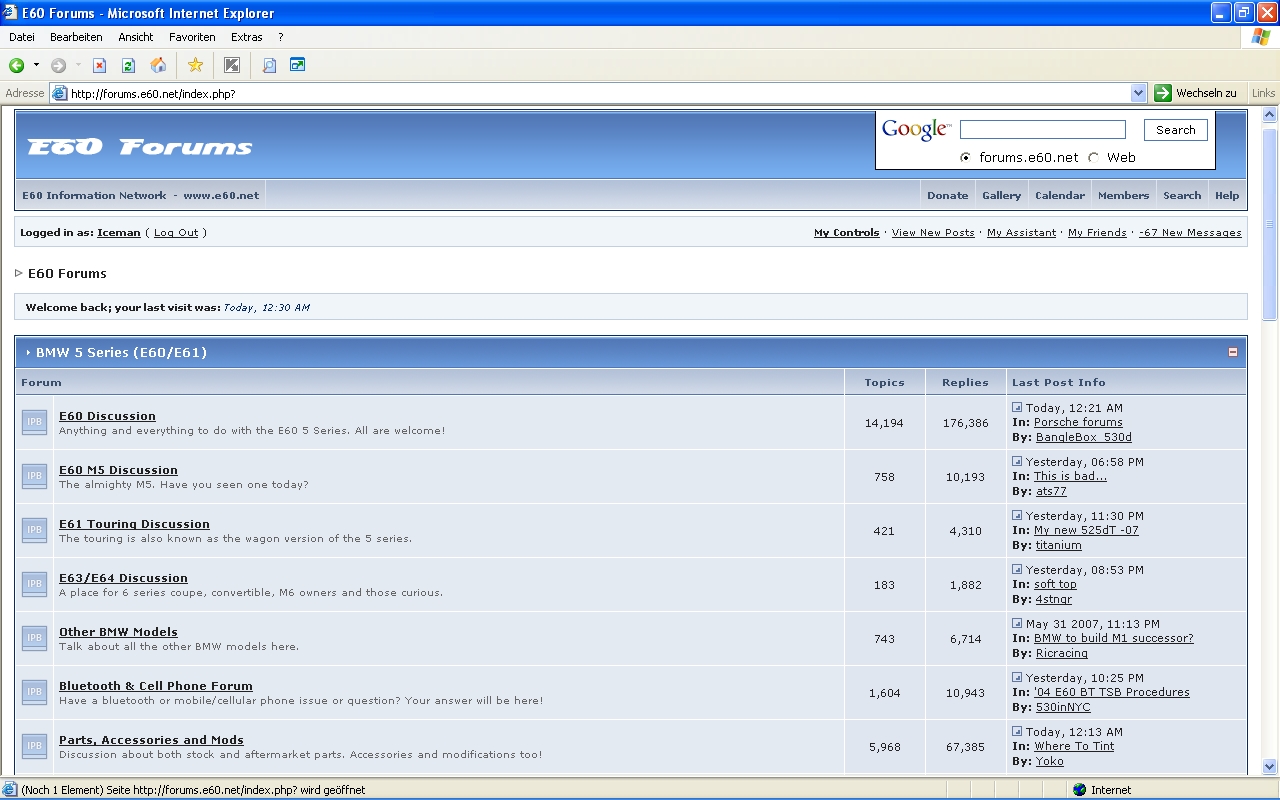Open the Bluetooth & Cell Phone Forum link
The image size is (1280, 800).
156,686
